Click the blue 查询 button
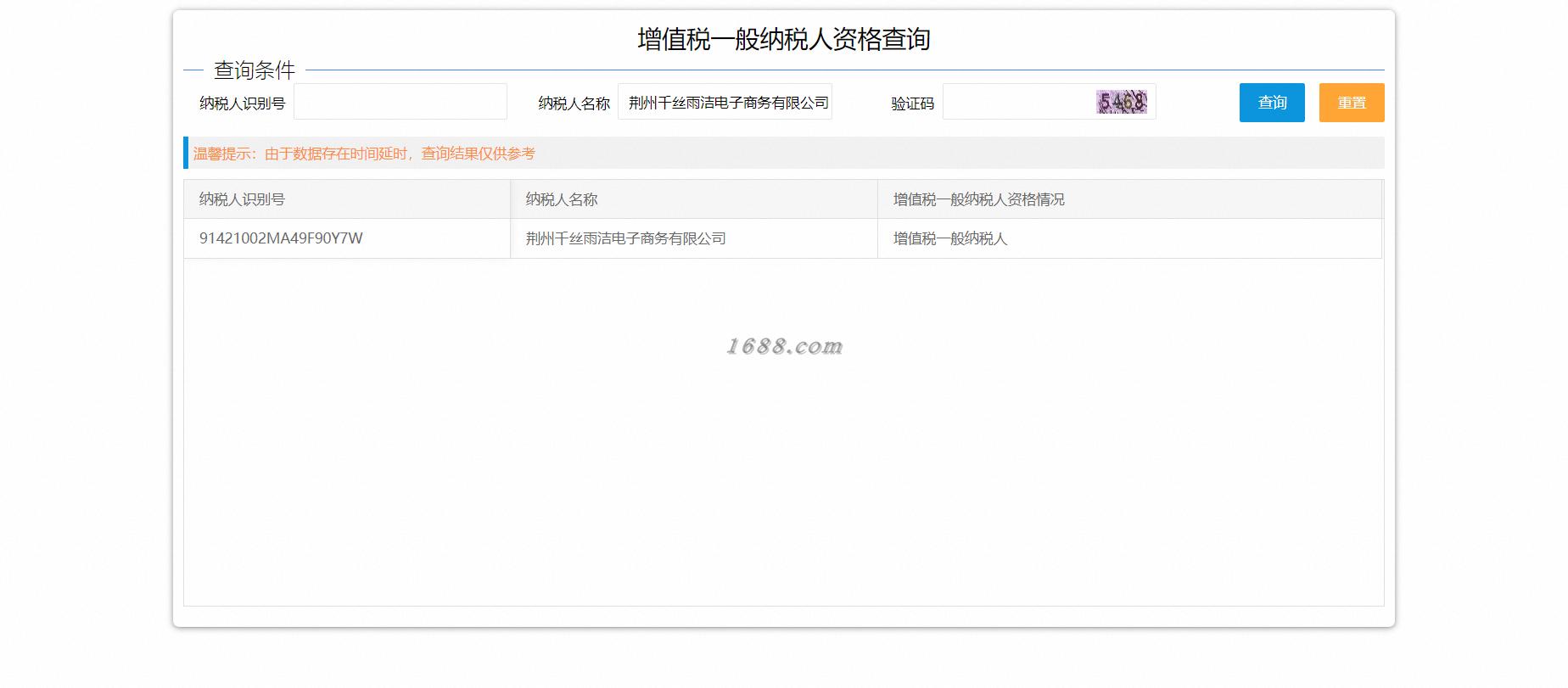Image resolution: width=1568 pixels, height=688 pixels. [1271, 103]
